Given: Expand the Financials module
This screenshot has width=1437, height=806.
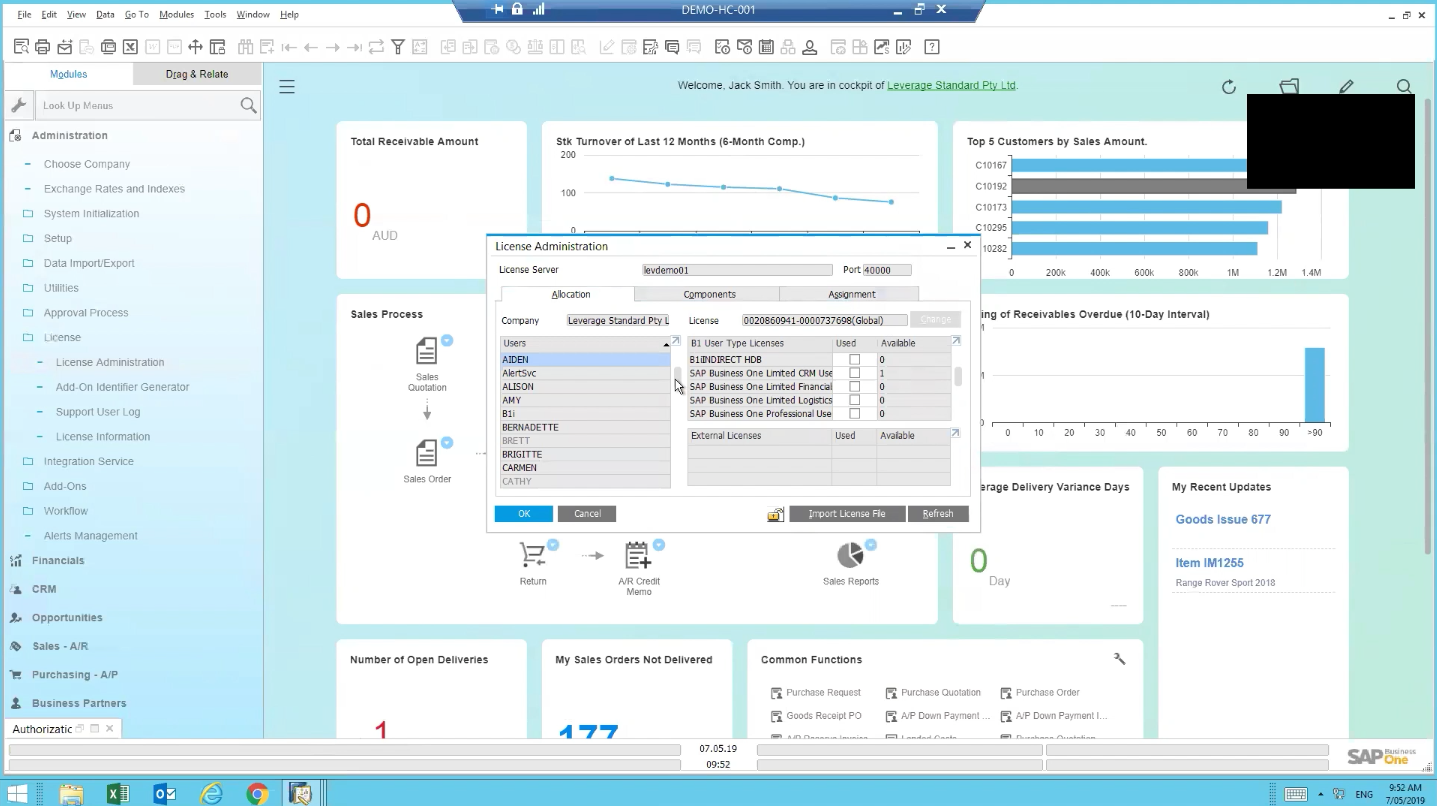Looking at the screenshot, I should pyautogui.click(x=58, y=561).
